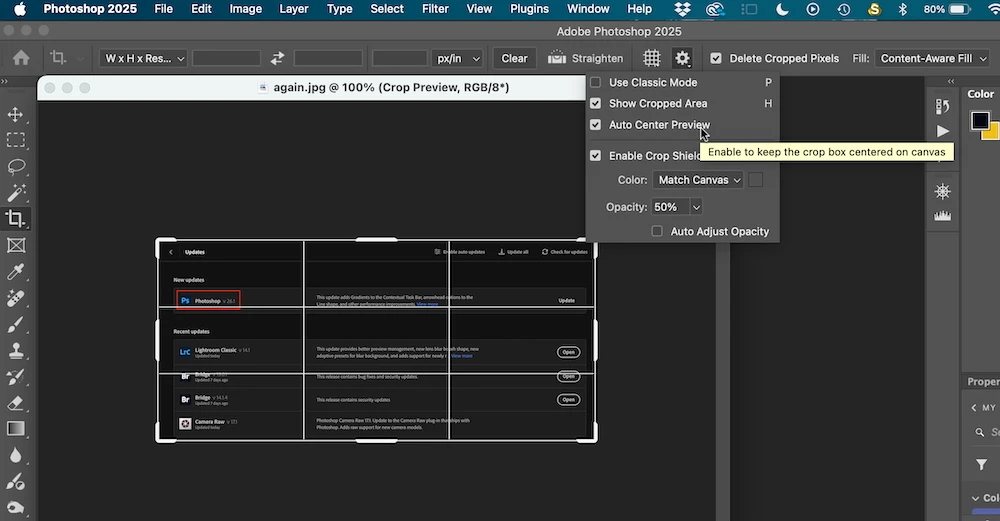Open the px/in units dropdown
The width and height of the screenshot is (1000, 521).
(457, 58)
